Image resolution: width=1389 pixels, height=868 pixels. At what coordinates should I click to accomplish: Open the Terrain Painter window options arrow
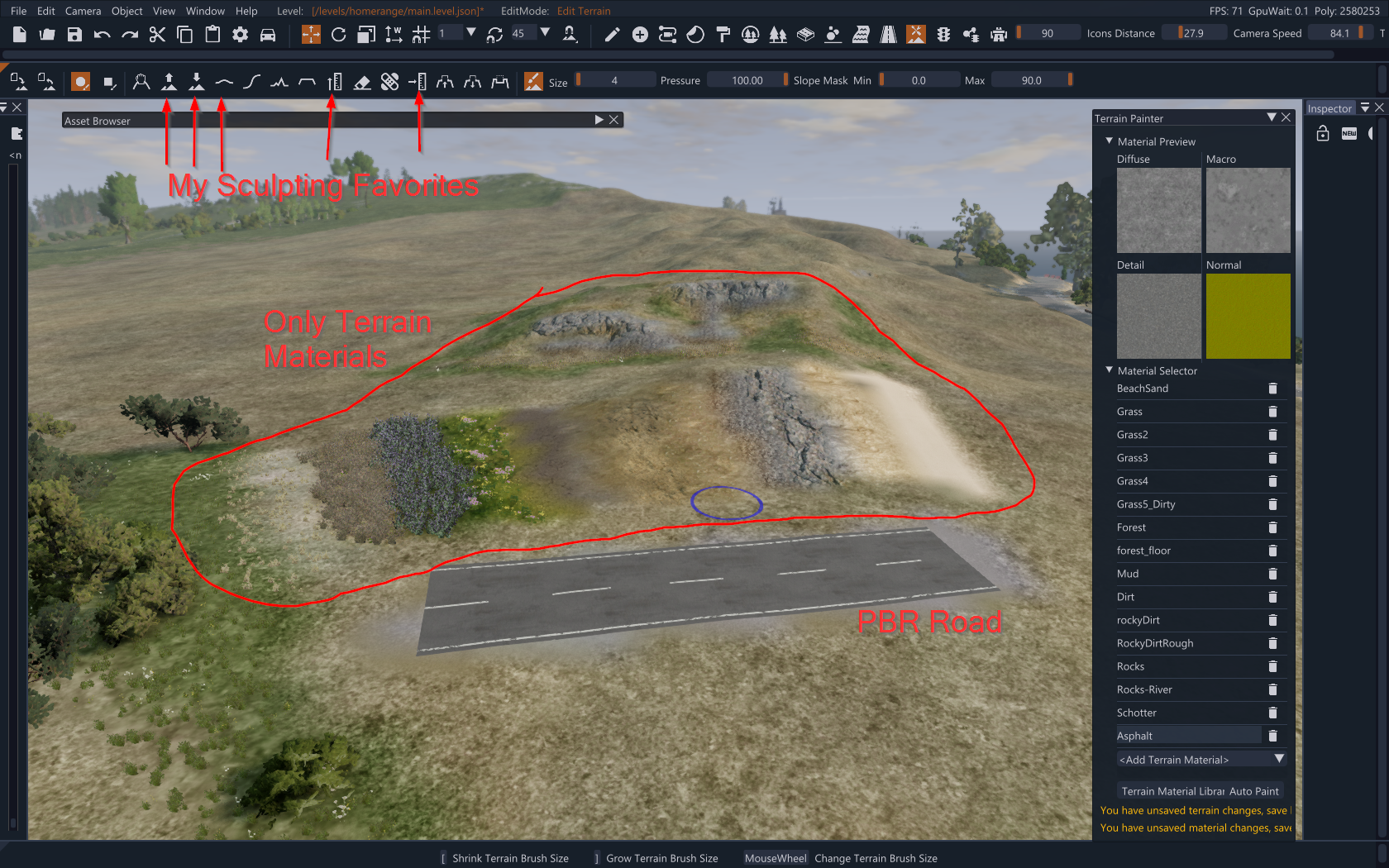(x=1272, y=117)
